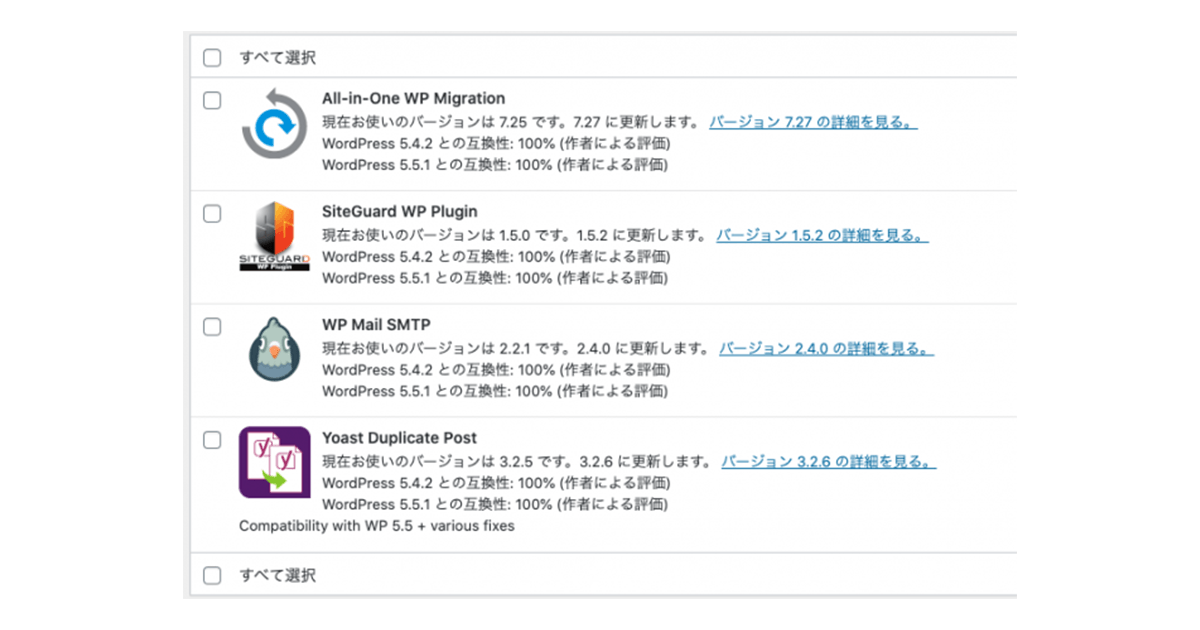This screenshot has height=630, width=1200.
Task: Click the SiteGuard WP Plugin title
Action: pyautogui.click(x=400, y=212)
